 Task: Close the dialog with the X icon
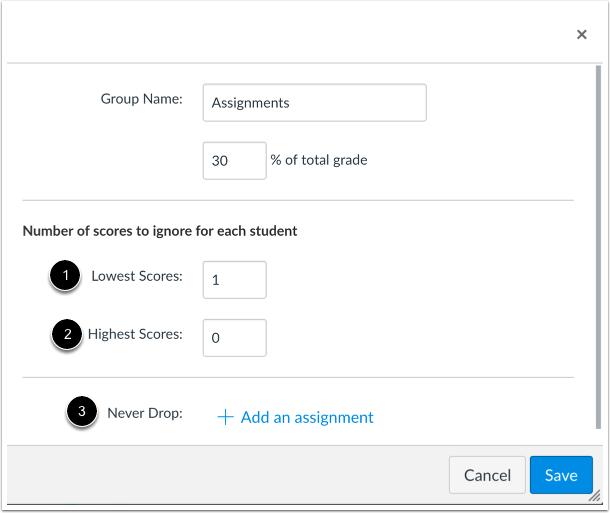coord(581,35)
